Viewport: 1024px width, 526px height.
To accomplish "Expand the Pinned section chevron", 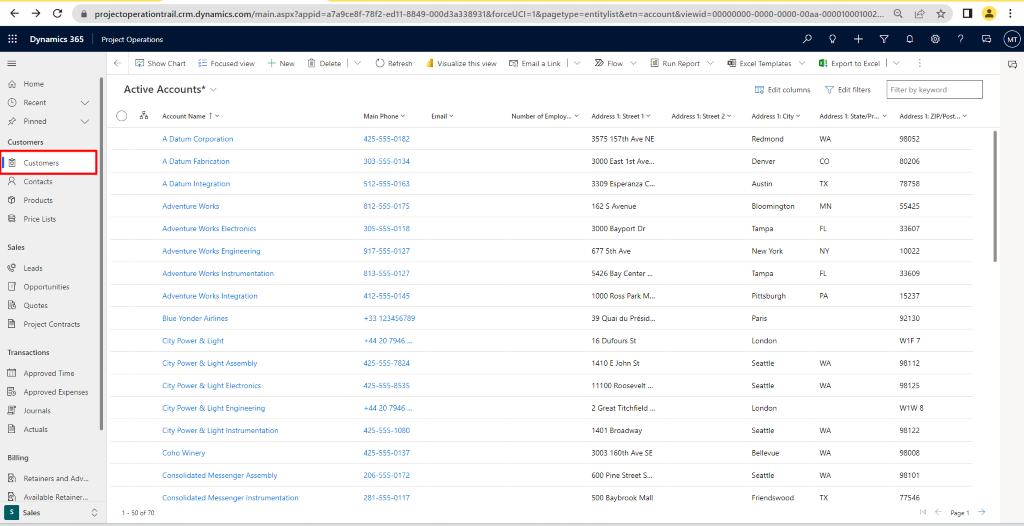I will pyautogui.click(x=85, y=121).
